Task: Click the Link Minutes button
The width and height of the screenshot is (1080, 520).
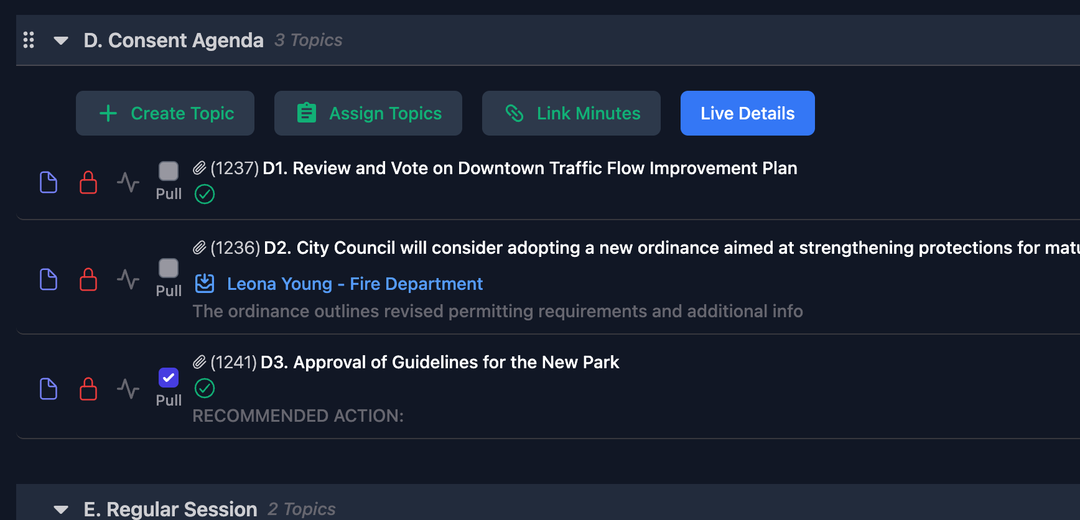Action: pos(571,114)
